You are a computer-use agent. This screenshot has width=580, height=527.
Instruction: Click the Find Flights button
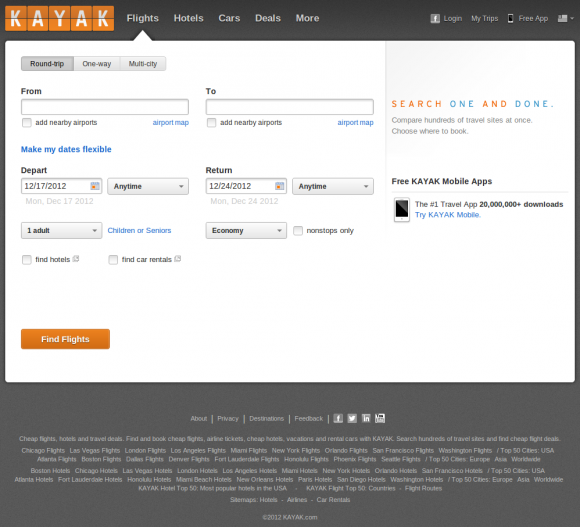click(x=65, y=339)
